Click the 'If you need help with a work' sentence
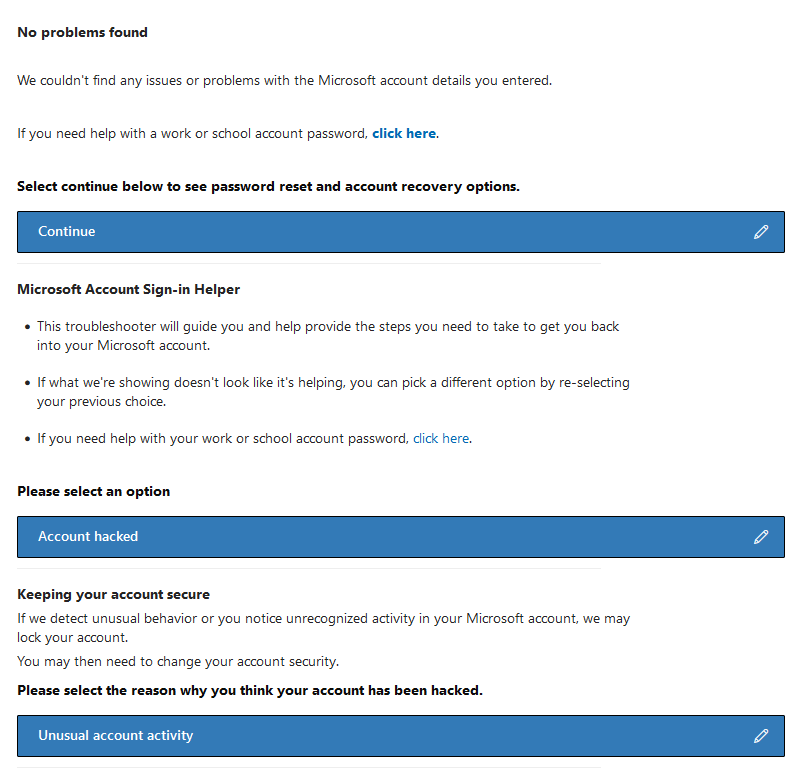Viewport: 812px width, 773px height. tap(193, 133)
